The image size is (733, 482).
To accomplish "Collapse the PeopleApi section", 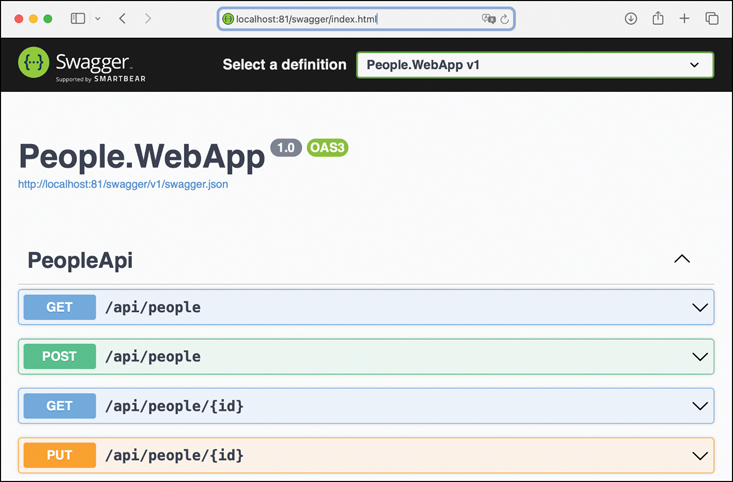I will tap(682, 259).
